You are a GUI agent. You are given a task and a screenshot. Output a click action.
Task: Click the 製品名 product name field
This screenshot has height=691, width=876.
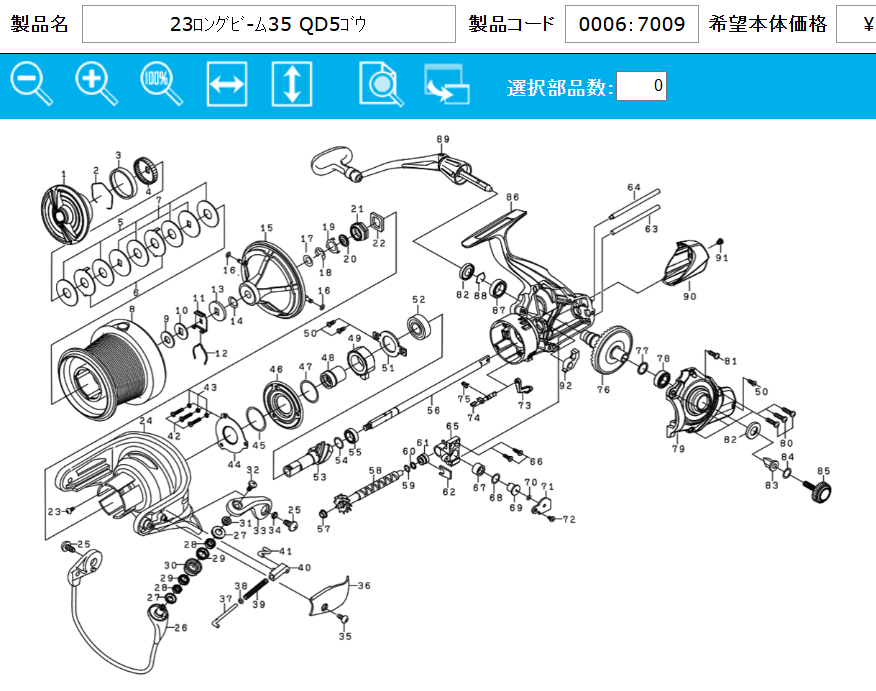coord(269,24)
